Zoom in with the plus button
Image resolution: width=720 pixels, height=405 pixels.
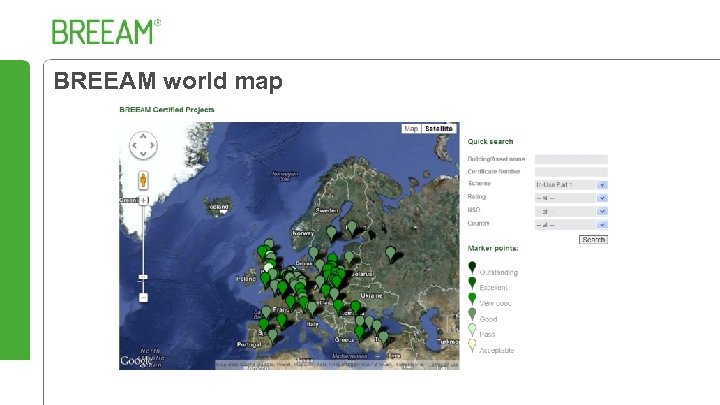(143, 200)
